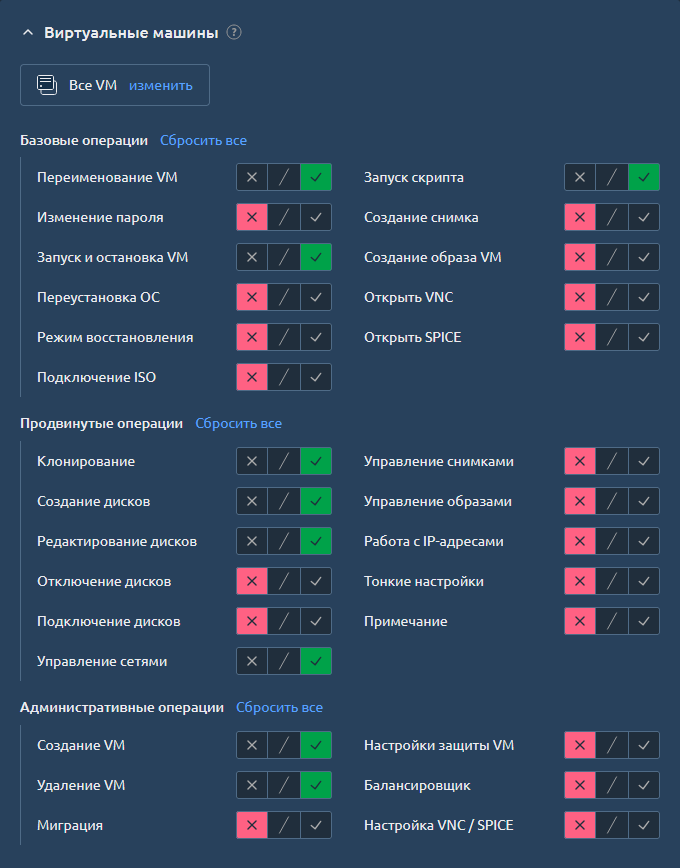Viewport: 680px width, 868px height.
Task: Click the Все VM stacked-windows icon
Action: click(x=47, y=85)
